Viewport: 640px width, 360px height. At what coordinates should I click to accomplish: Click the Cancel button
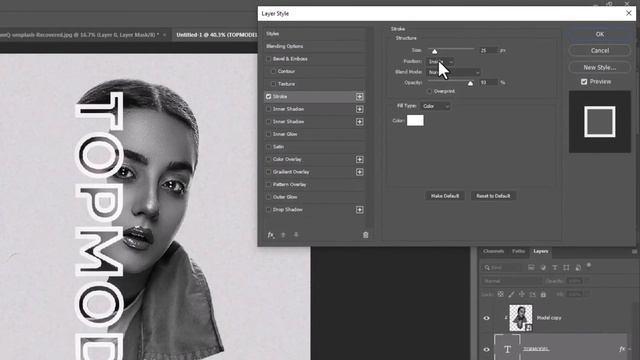599,51
